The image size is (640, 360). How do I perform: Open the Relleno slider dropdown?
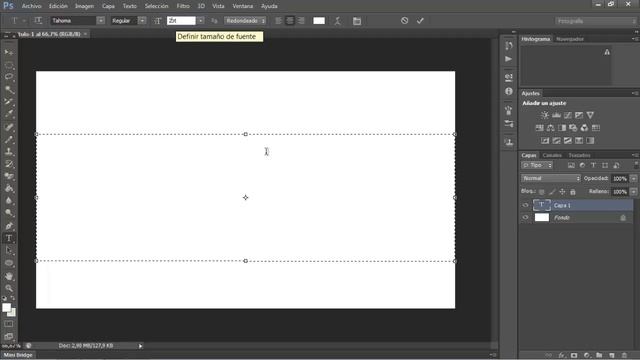click(633, 191)
